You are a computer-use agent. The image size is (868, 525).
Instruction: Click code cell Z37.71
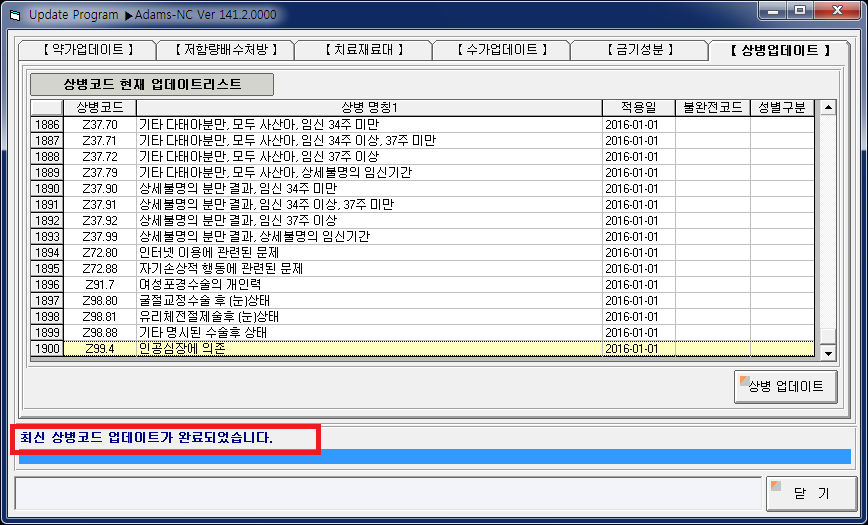(100, 141)
